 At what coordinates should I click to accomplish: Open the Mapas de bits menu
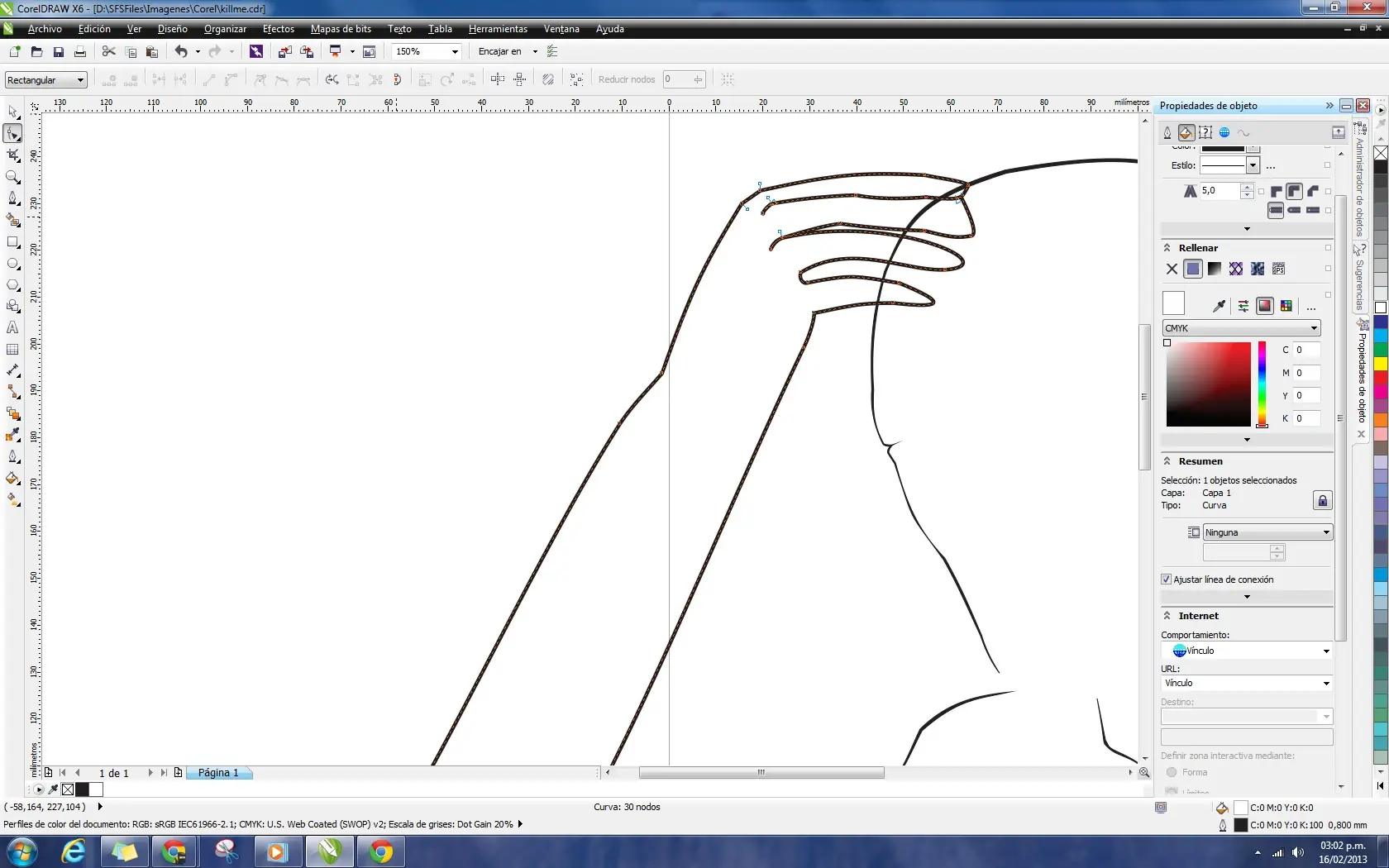(341, 29)
